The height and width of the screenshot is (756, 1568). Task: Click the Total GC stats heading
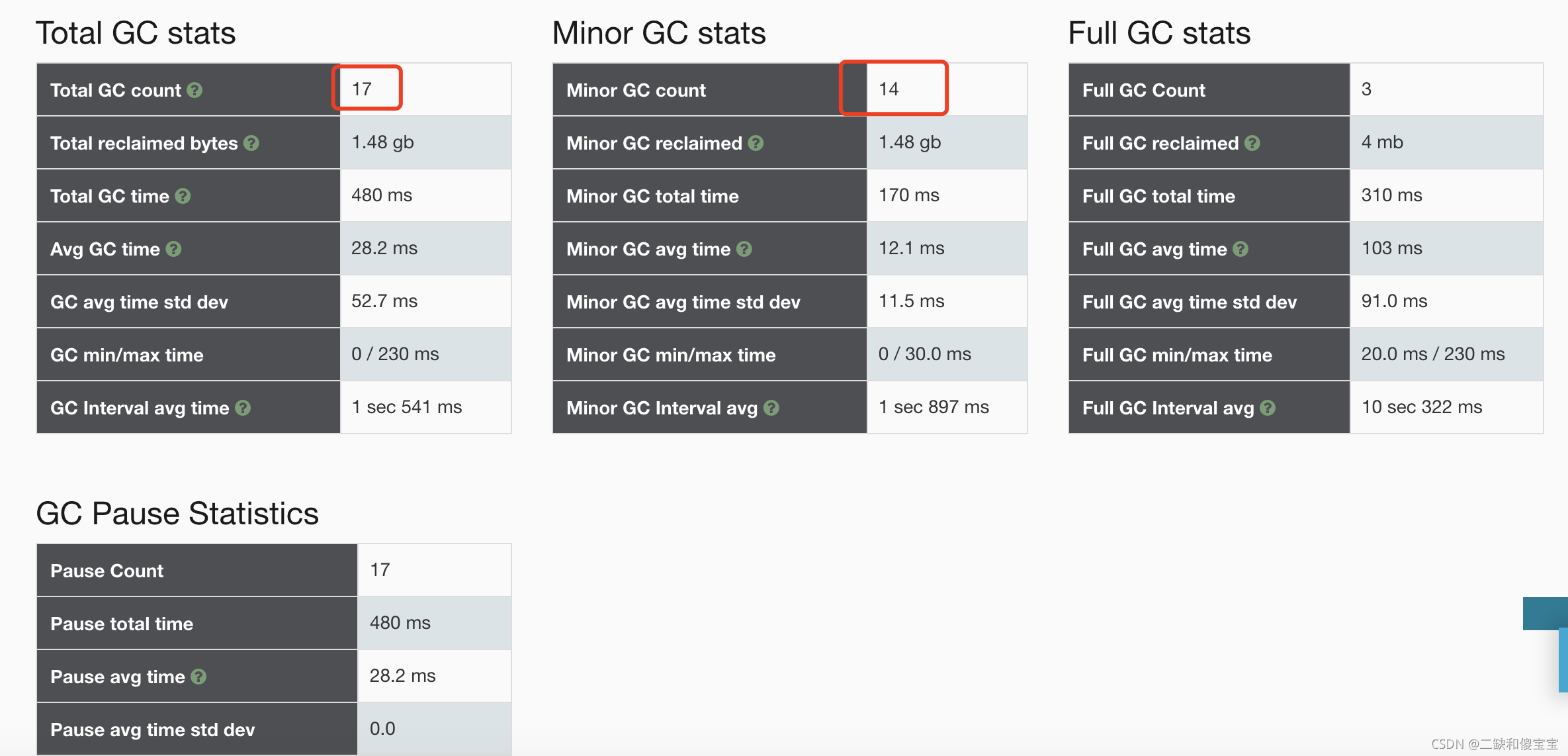[x=136, y=33]
